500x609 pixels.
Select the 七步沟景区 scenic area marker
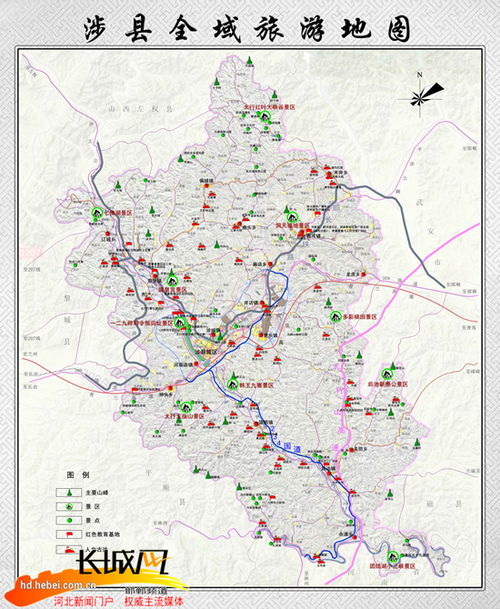(x=97, y=212)
